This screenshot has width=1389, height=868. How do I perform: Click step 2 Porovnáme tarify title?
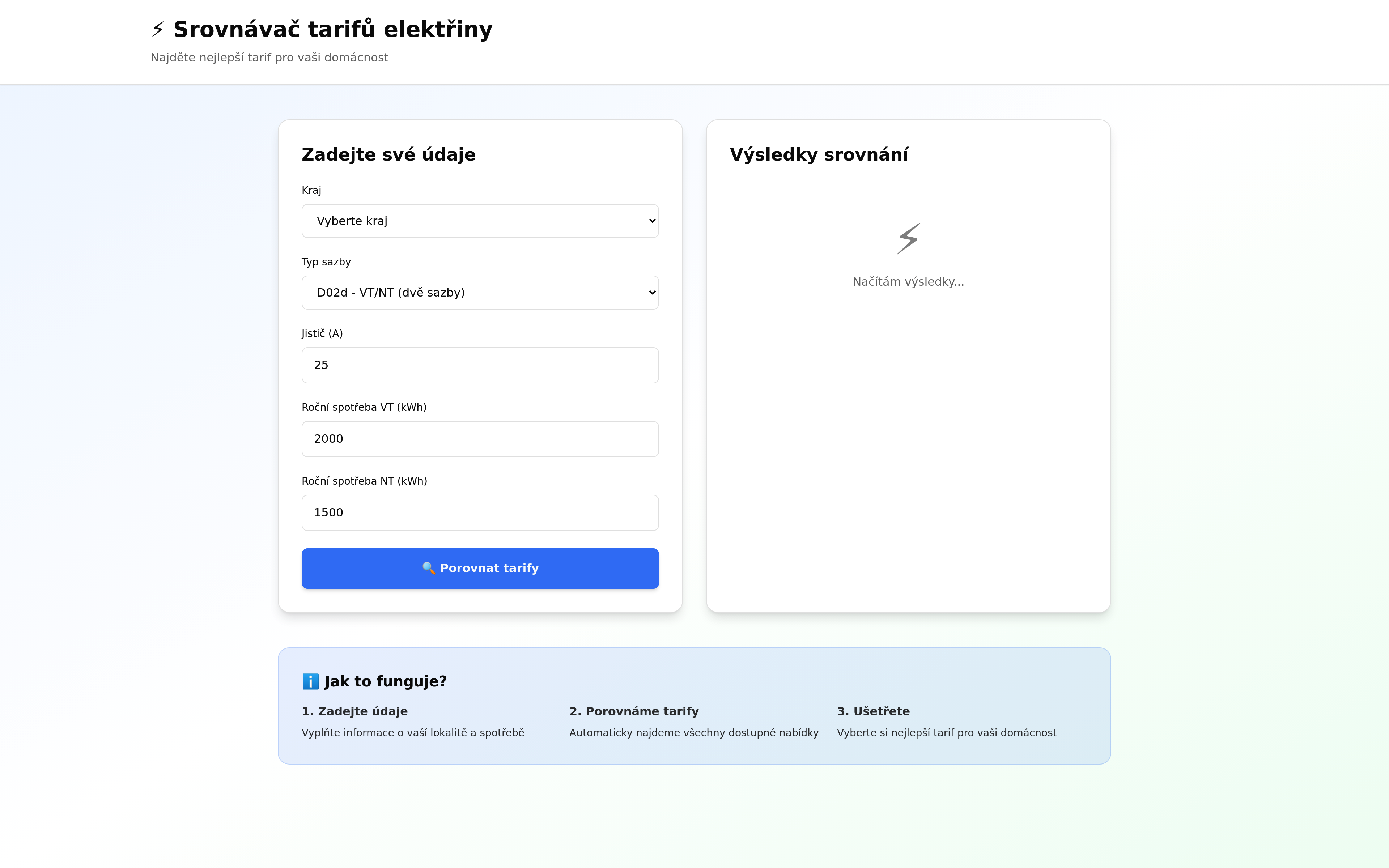coord(634,711)
